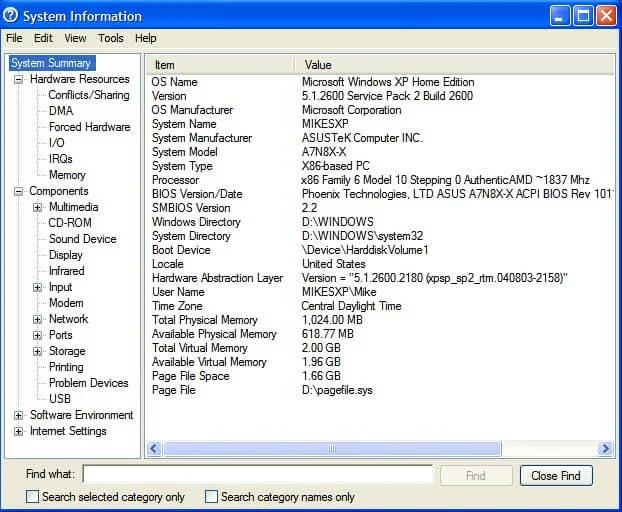Expand the Network node
Image resolution: width=622 pixels, height=512 pixels.
37,319
